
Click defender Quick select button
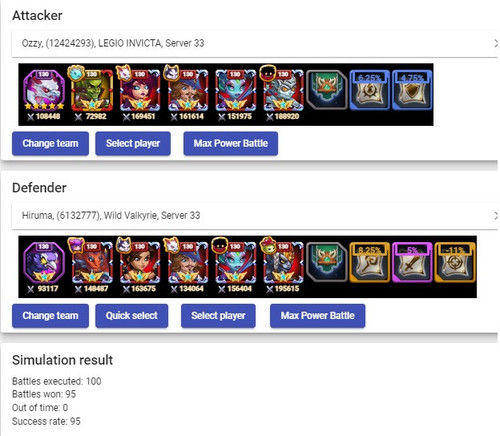[132, 316]
